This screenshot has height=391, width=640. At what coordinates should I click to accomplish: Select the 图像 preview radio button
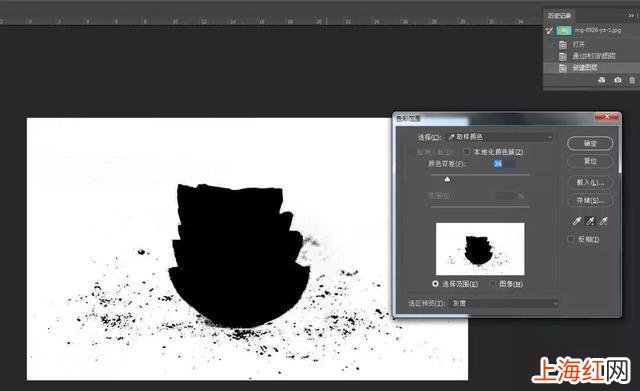(x=492, y=283)
